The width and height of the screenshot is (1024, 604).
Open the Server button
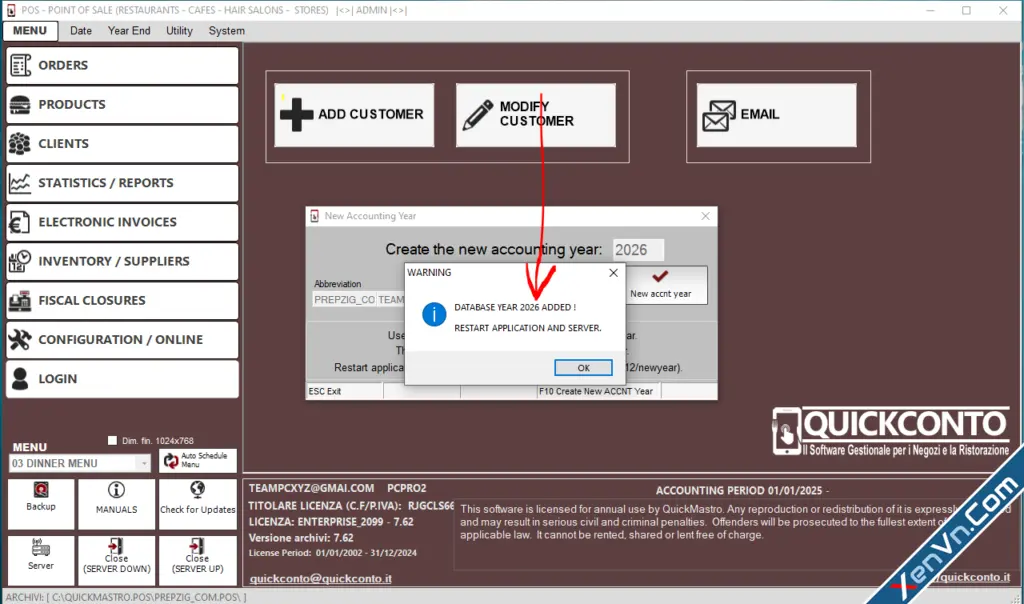pyautogui.click(x=40, y=560)
